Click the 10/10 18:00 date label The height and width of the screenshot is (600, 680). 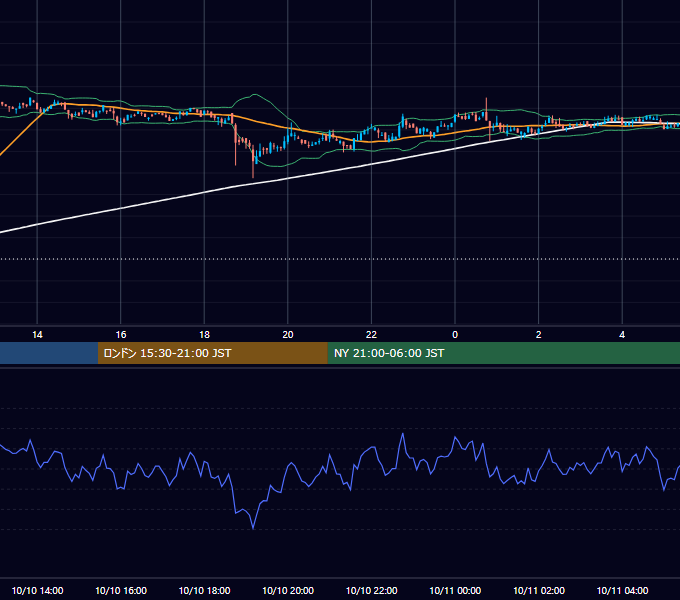point(204,590)
